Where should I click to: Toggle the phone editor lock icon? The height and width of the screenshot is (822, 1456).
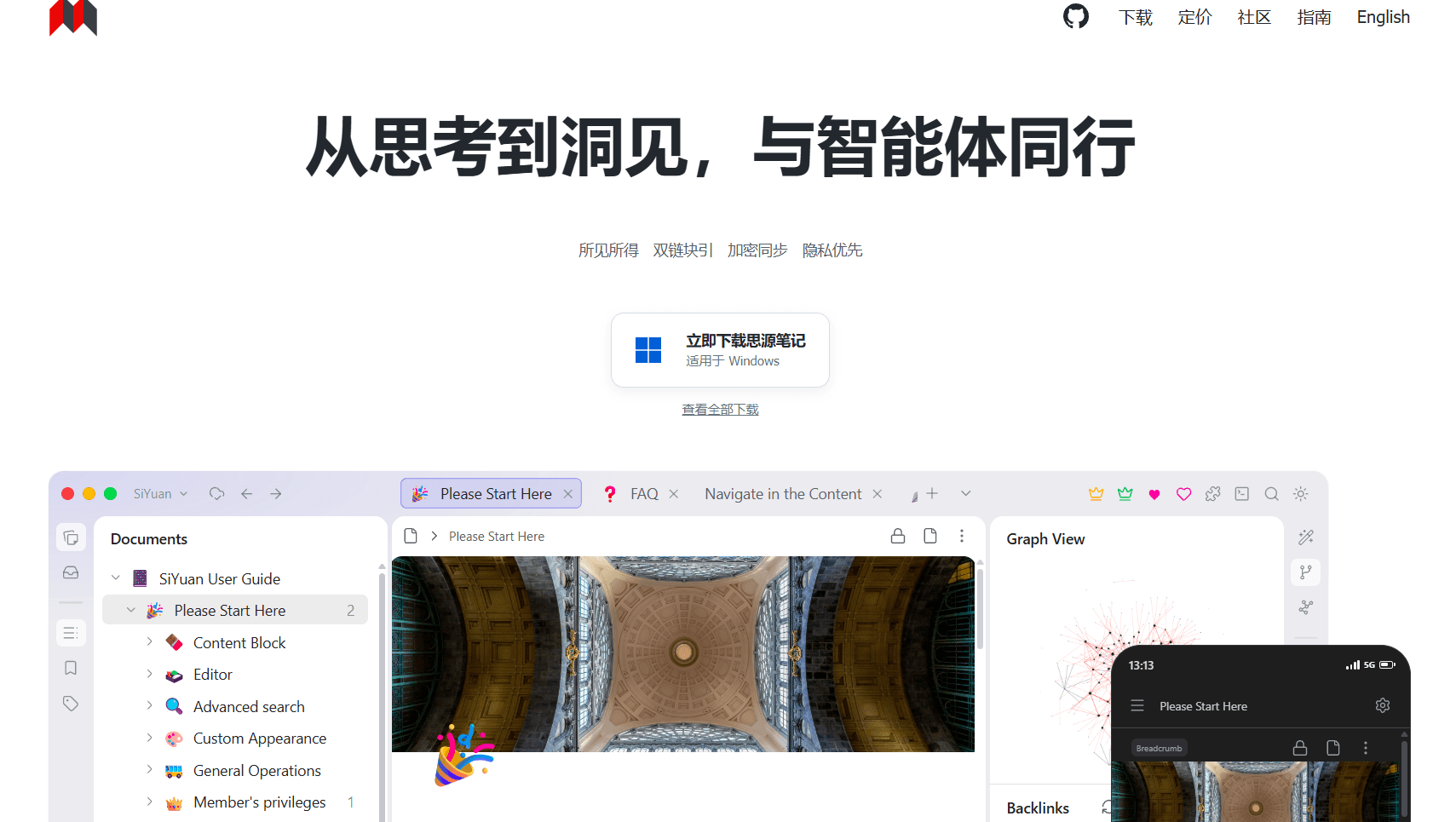pos(1300,748)
